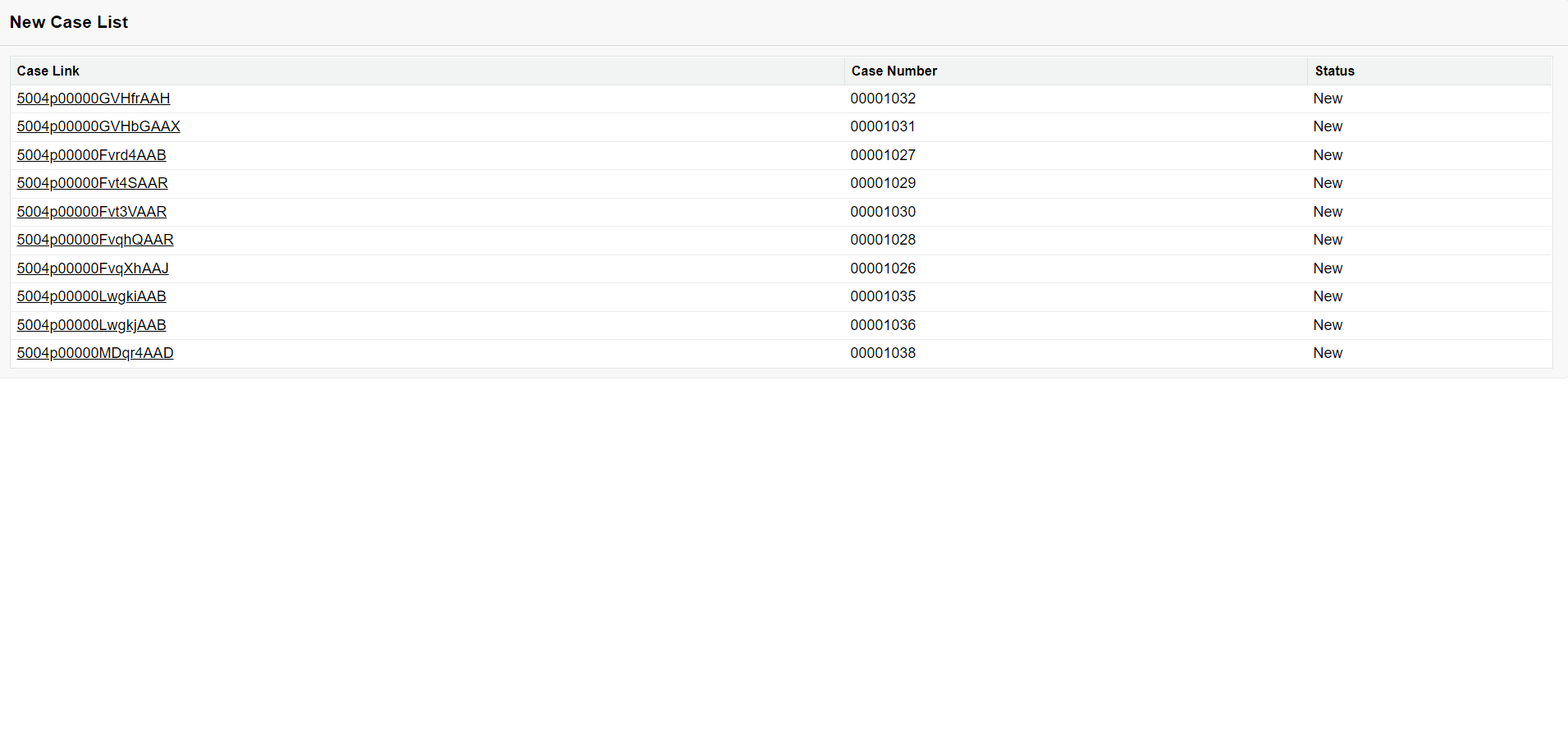Click the New status of case 00001027
Image resolution: width=1568 pixels, height=743 pixels.
[x=1328, y=155]
